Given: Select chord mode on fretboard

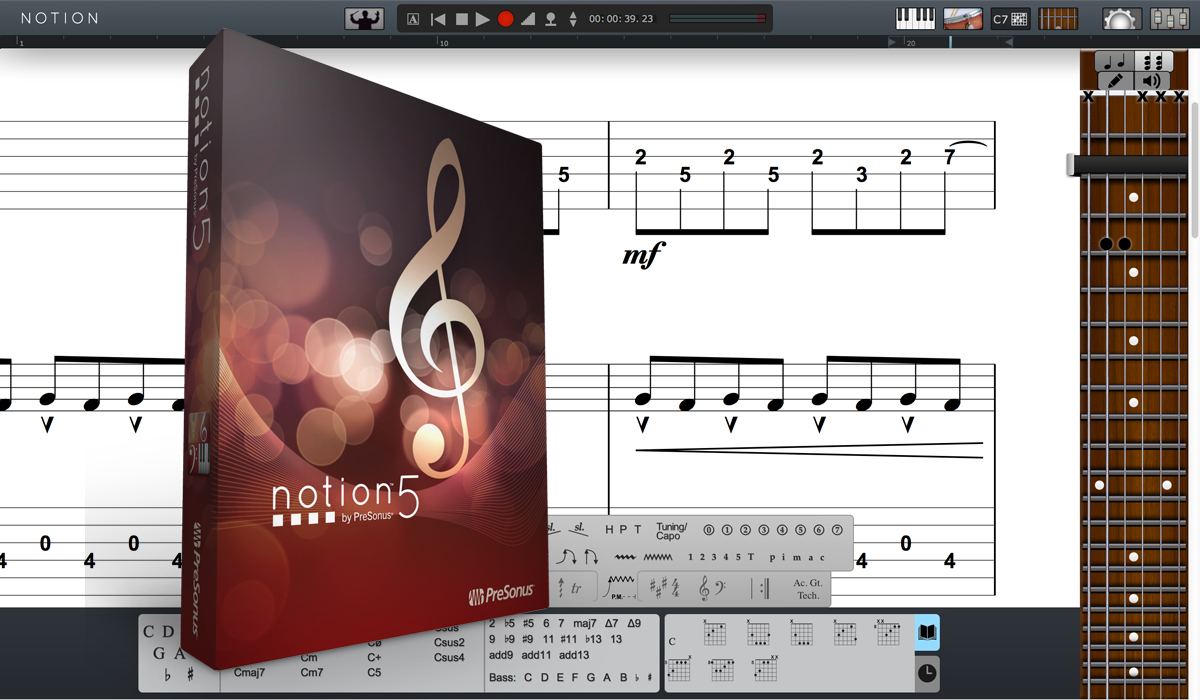Looking at the screenshot, I should point(1153,61).
